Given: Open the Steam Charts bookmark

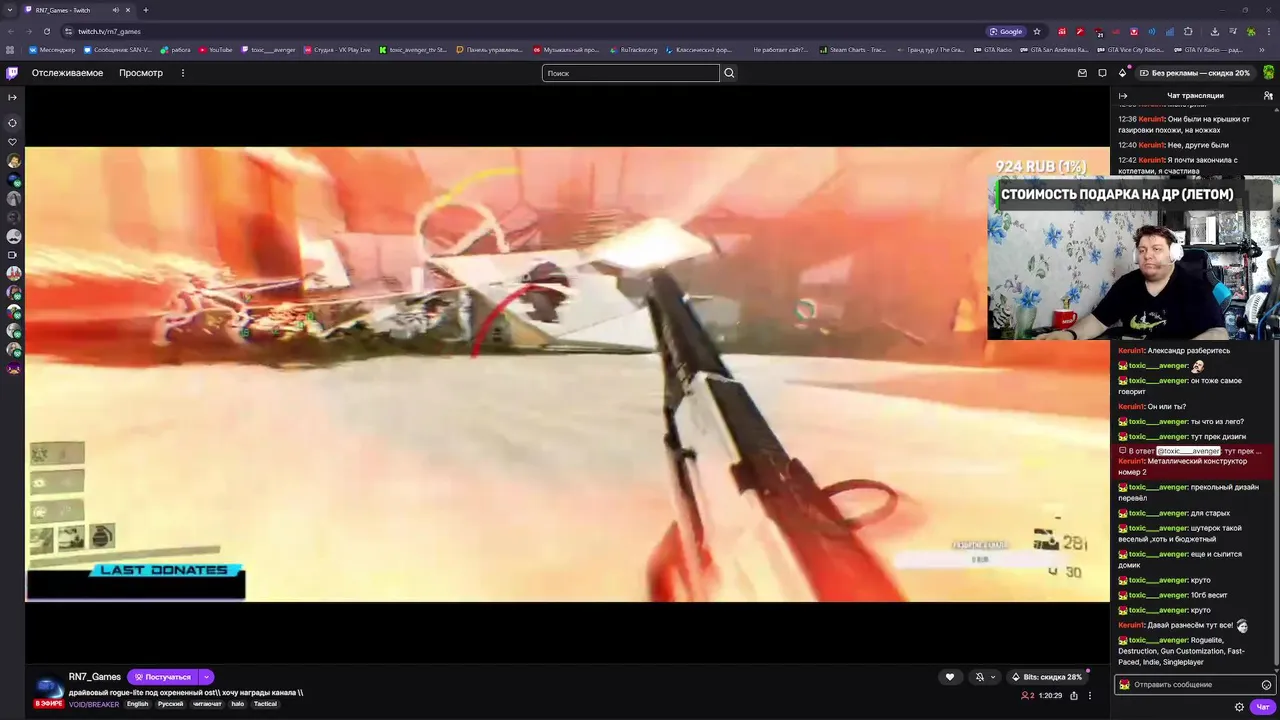Looking at the screenshot, I should tap(852, 49).
